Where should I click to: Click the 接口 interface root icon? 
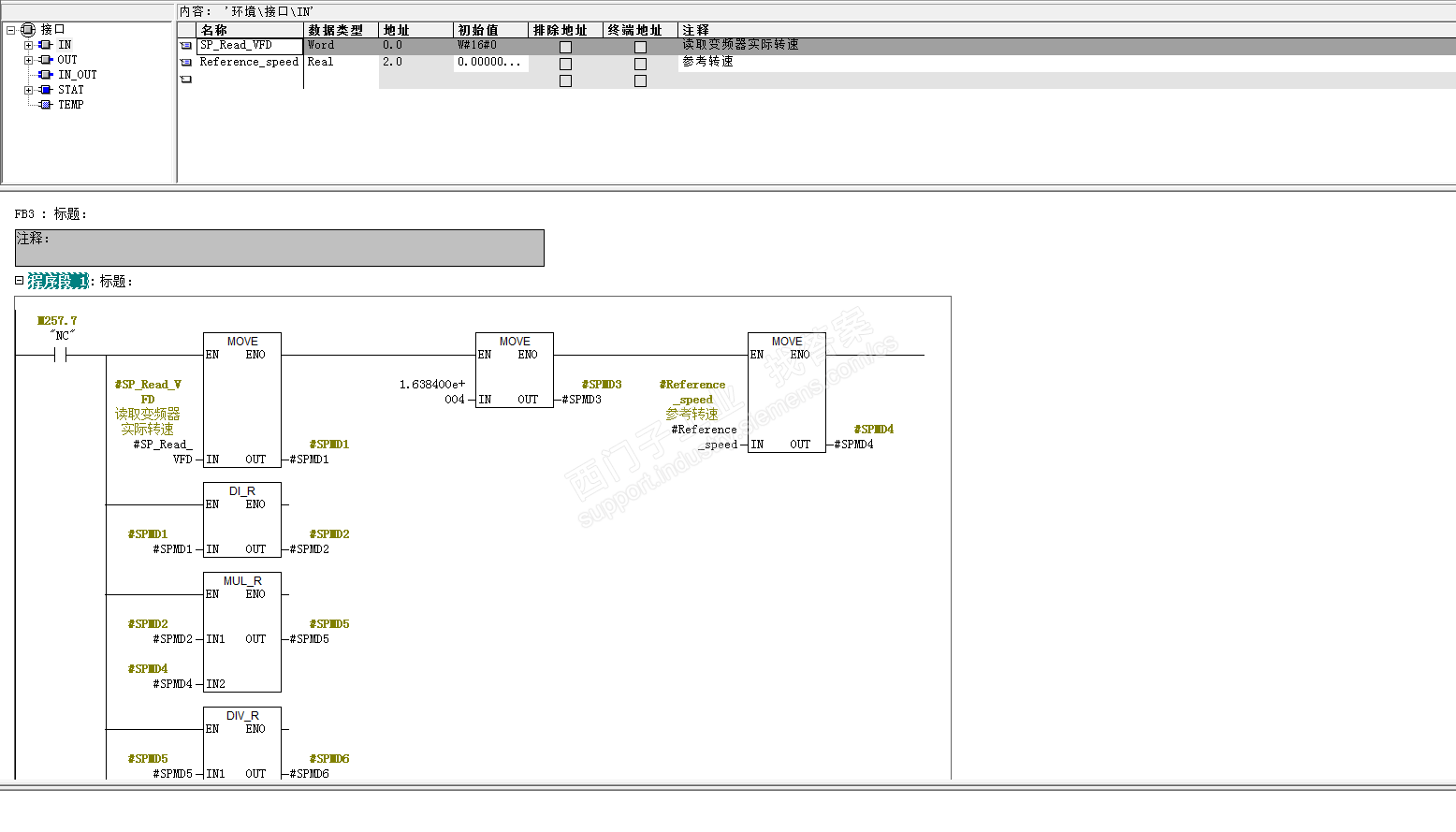pyautogui.click(x=27, y=30)
